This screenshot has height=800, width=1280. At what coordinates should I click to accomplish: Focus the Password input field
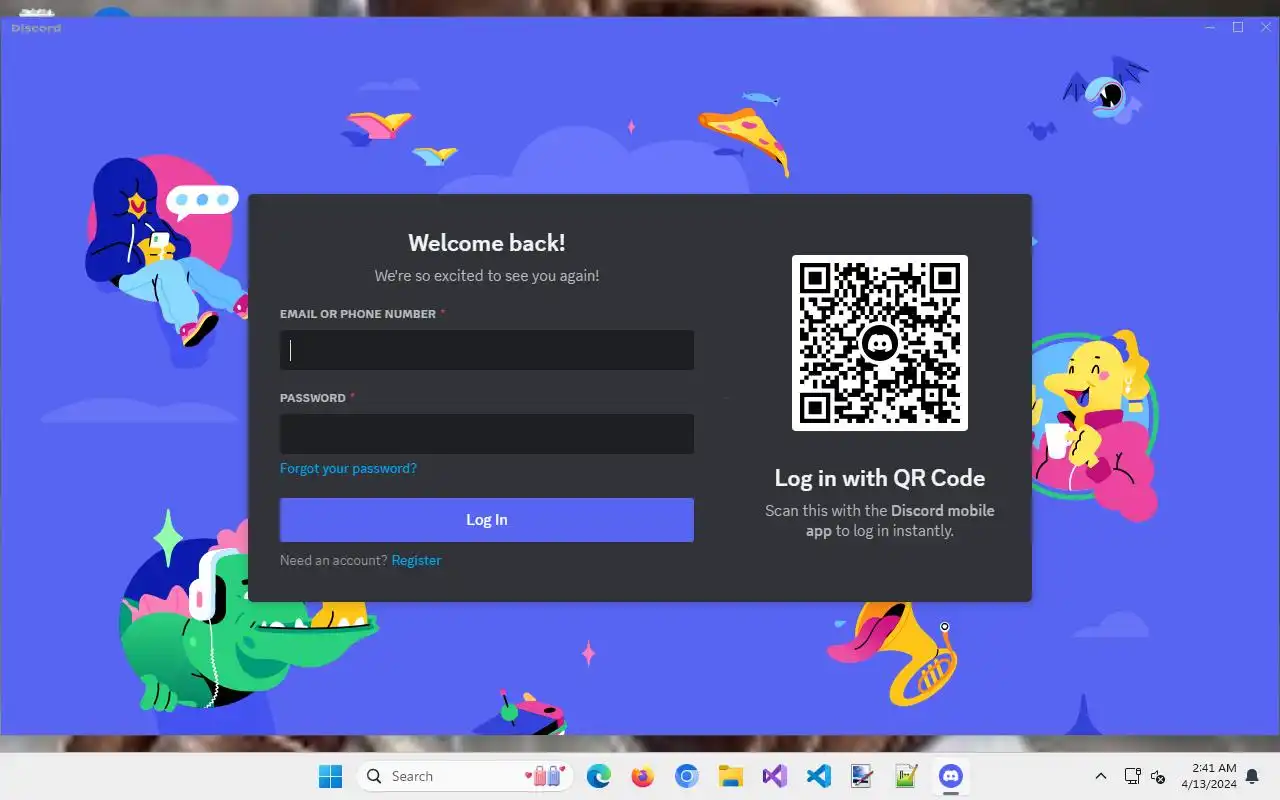tap(487, 434)
